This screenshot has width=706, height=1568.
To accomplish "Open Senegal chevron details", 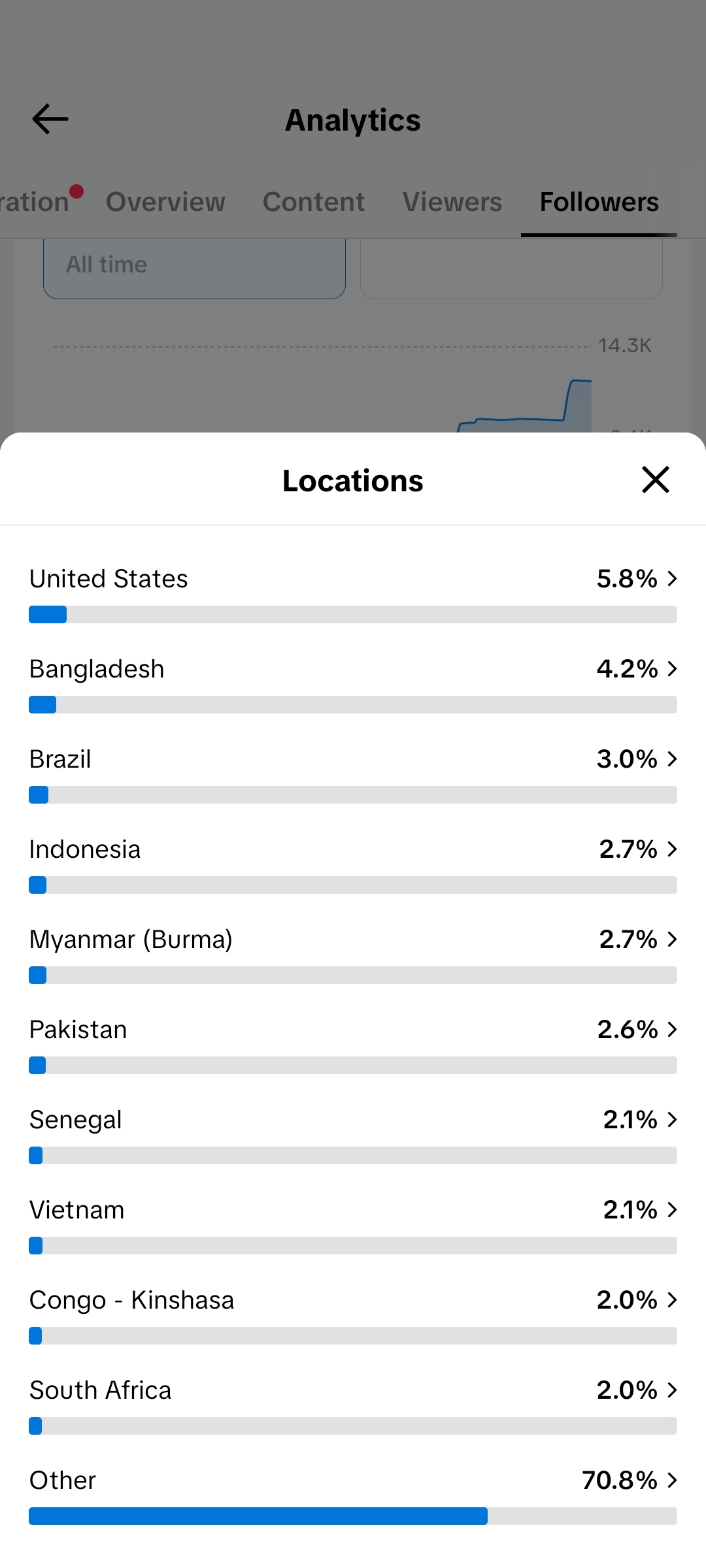I will pos(672,1119).
